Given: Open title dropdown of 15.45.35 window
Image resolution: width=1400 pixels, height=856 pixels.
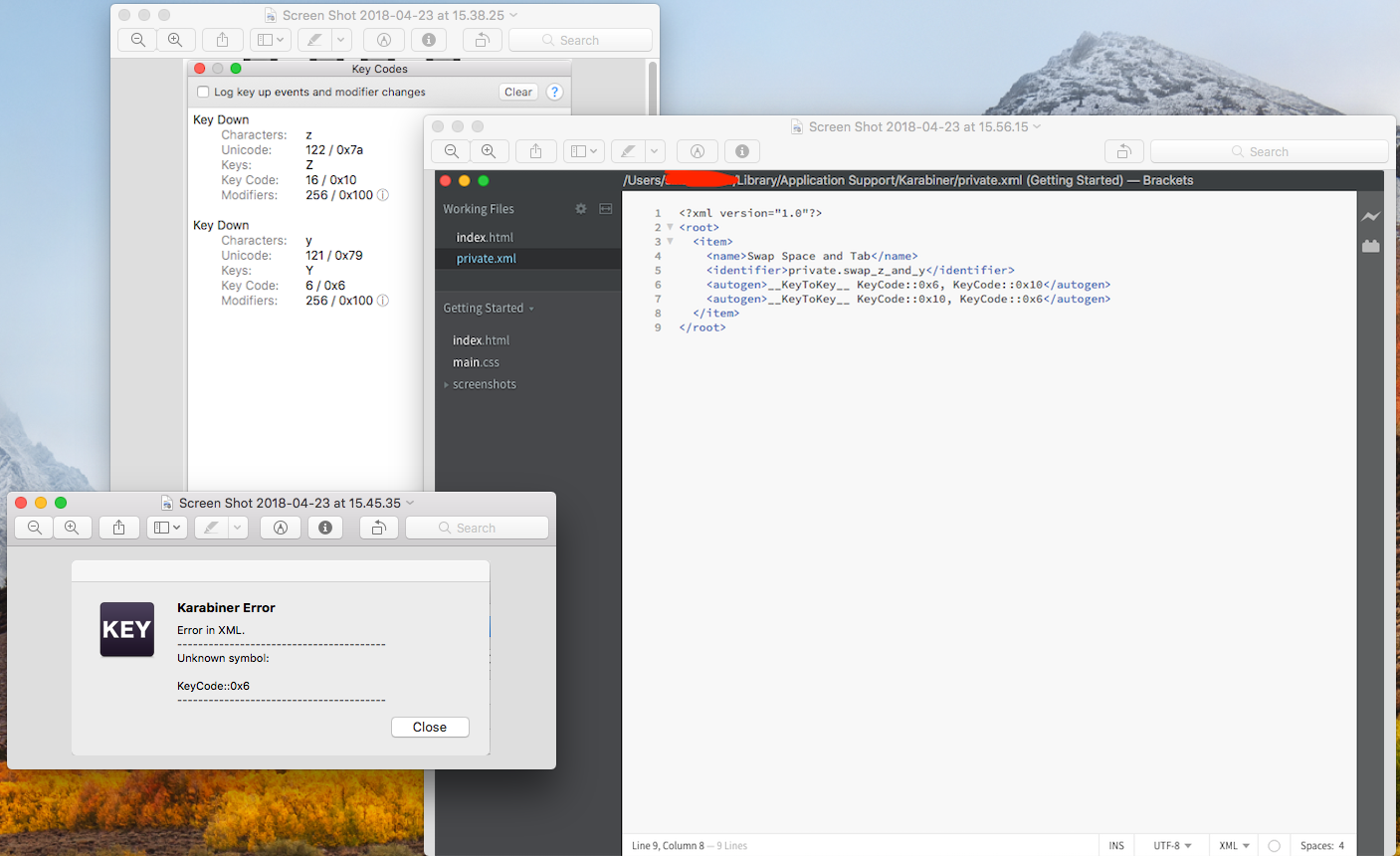Looking at the screenshot, I should [x=410, y=503].
